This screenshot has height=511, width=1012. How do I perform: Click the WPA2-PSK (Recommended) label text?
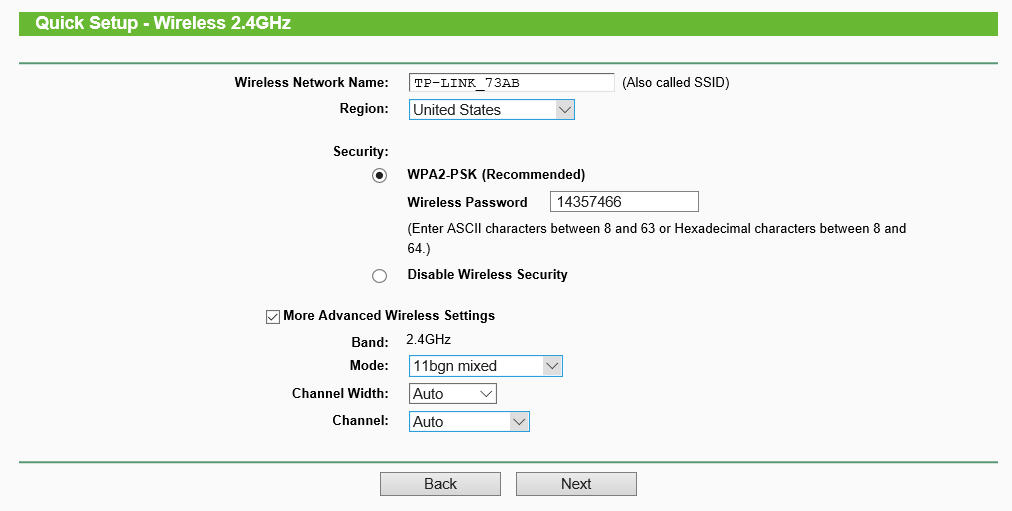tap(496, 175)
